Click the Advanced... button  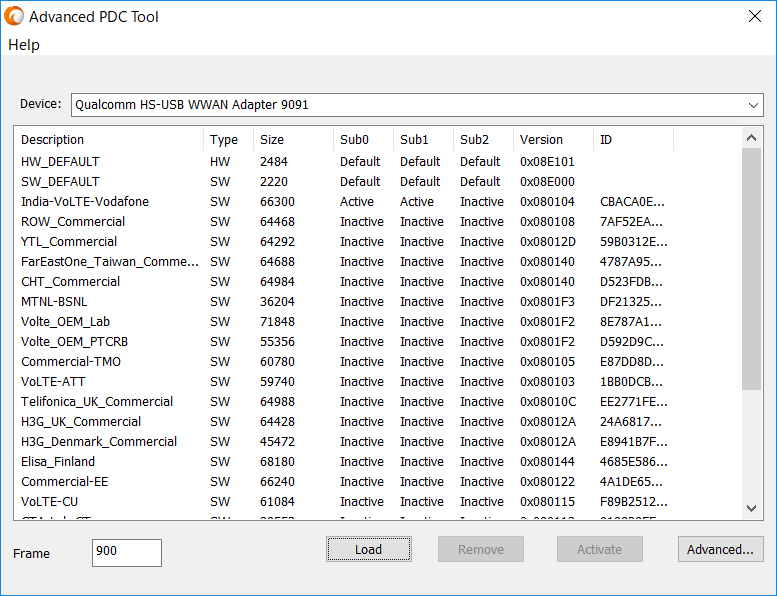pyautogui.click(x=720, y=549)
